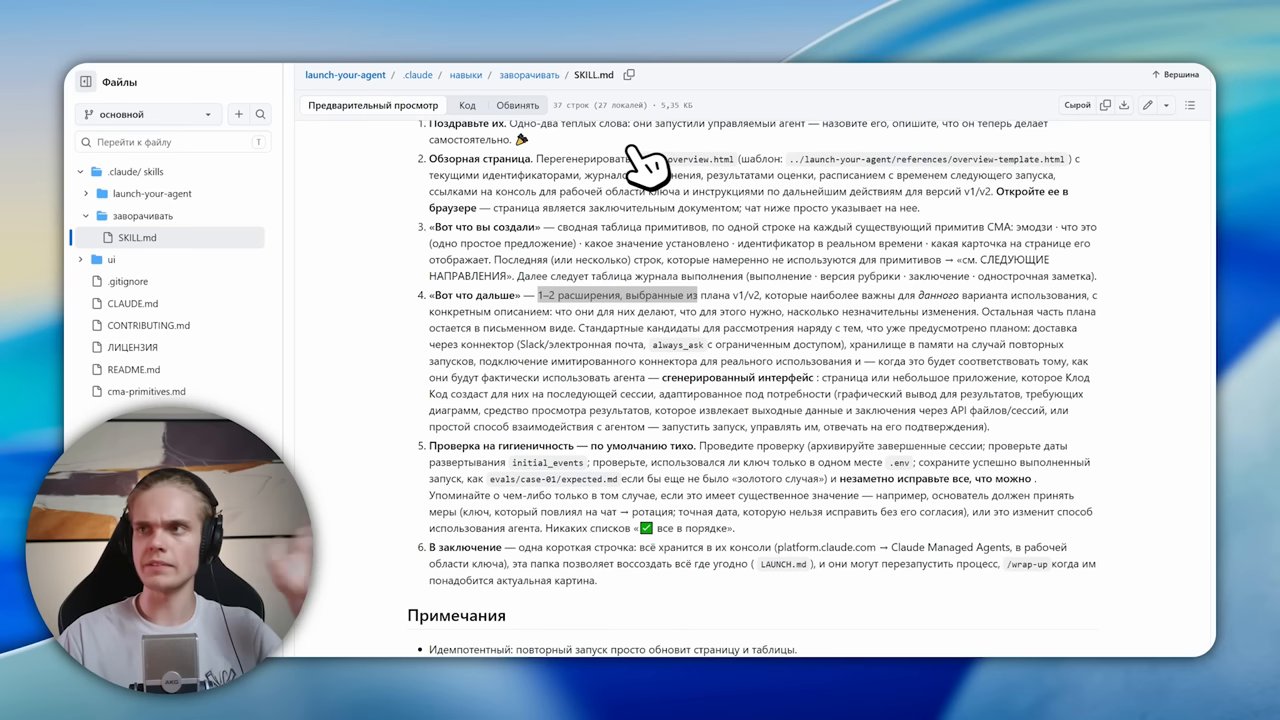This screenshot has width=1280, height=720.
Task: Switch to Код tab
Action: point(467,105)
